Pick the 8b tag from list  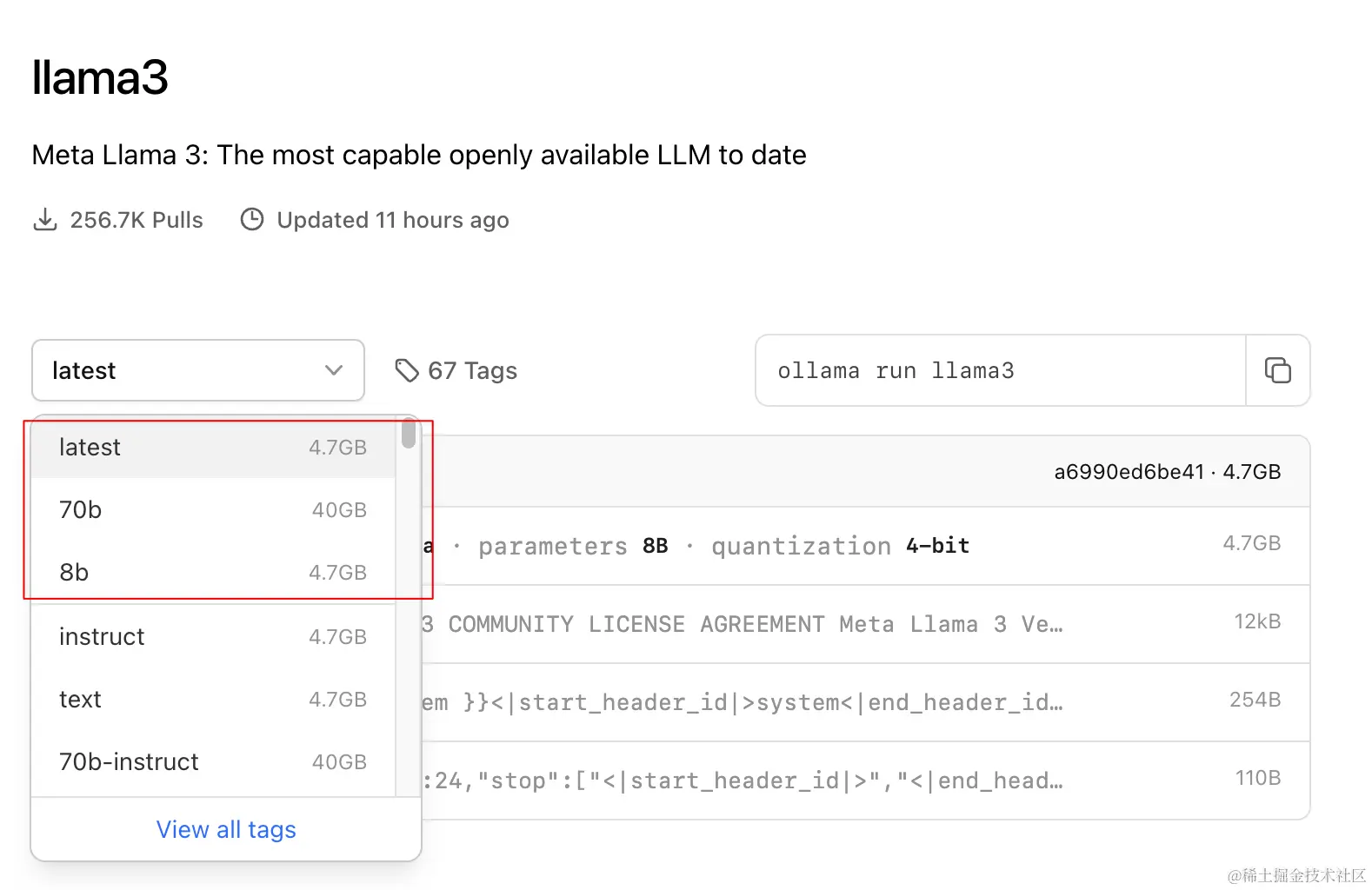tap(213, 572)
